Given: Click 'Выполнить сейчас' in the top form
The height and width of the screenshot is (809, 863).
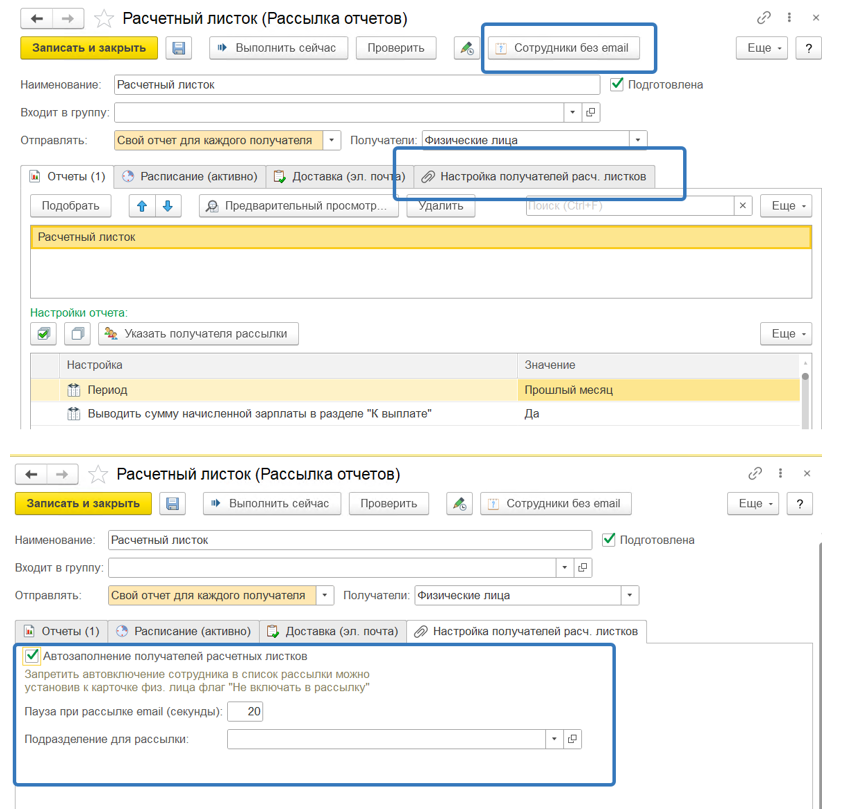Looking at the screenshot, I should 278,48.
